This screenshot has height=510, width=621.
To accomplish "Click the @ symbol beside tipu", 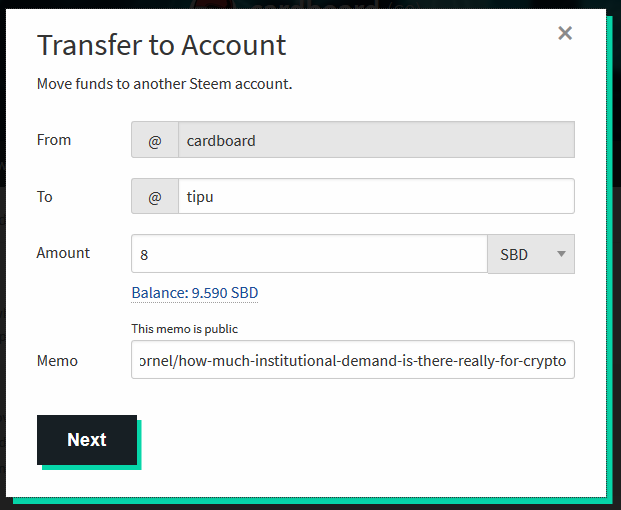I will 155,196.
